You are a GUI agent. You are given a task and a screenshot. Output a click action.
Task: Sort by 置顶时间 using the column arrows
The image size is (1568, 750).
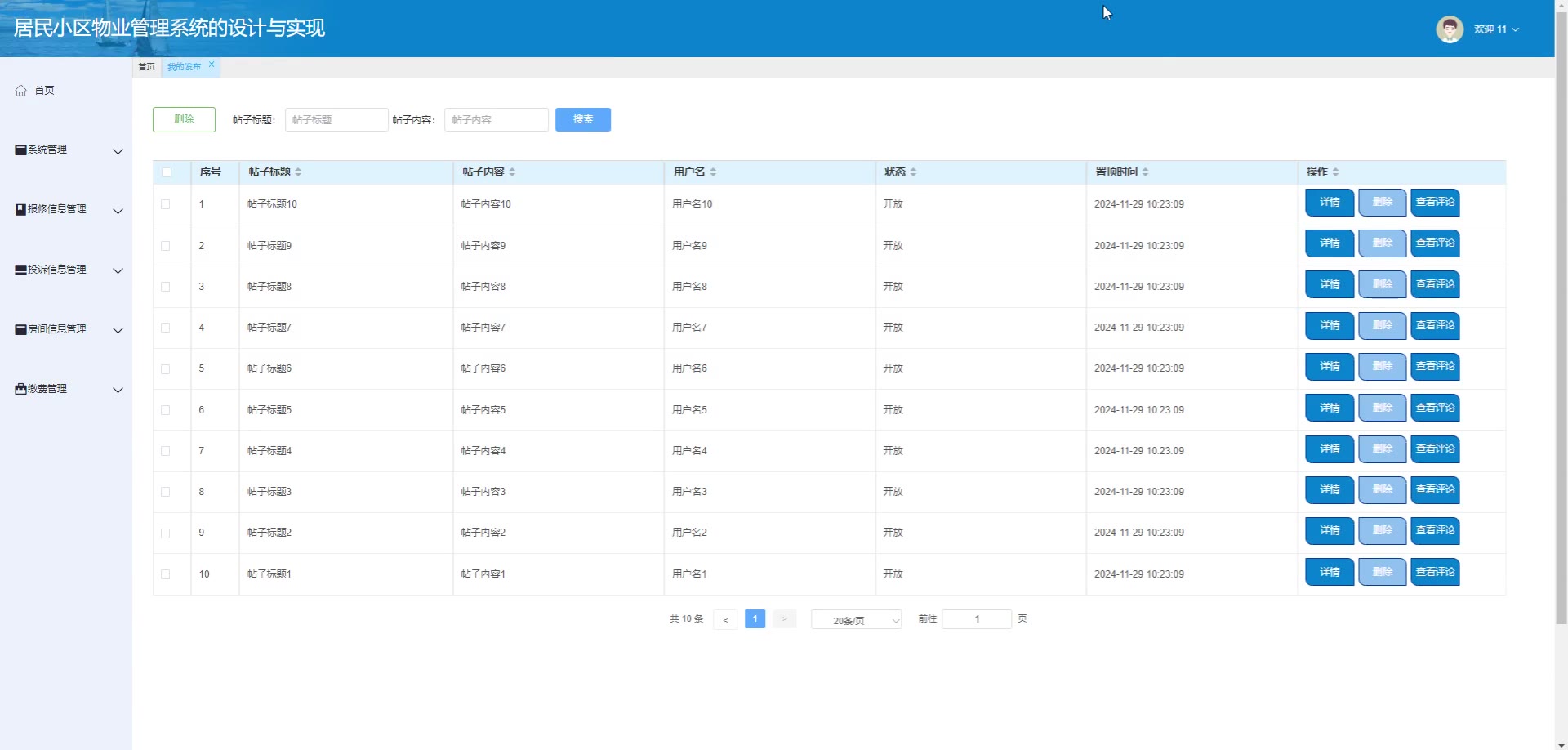pos(1145,172)
